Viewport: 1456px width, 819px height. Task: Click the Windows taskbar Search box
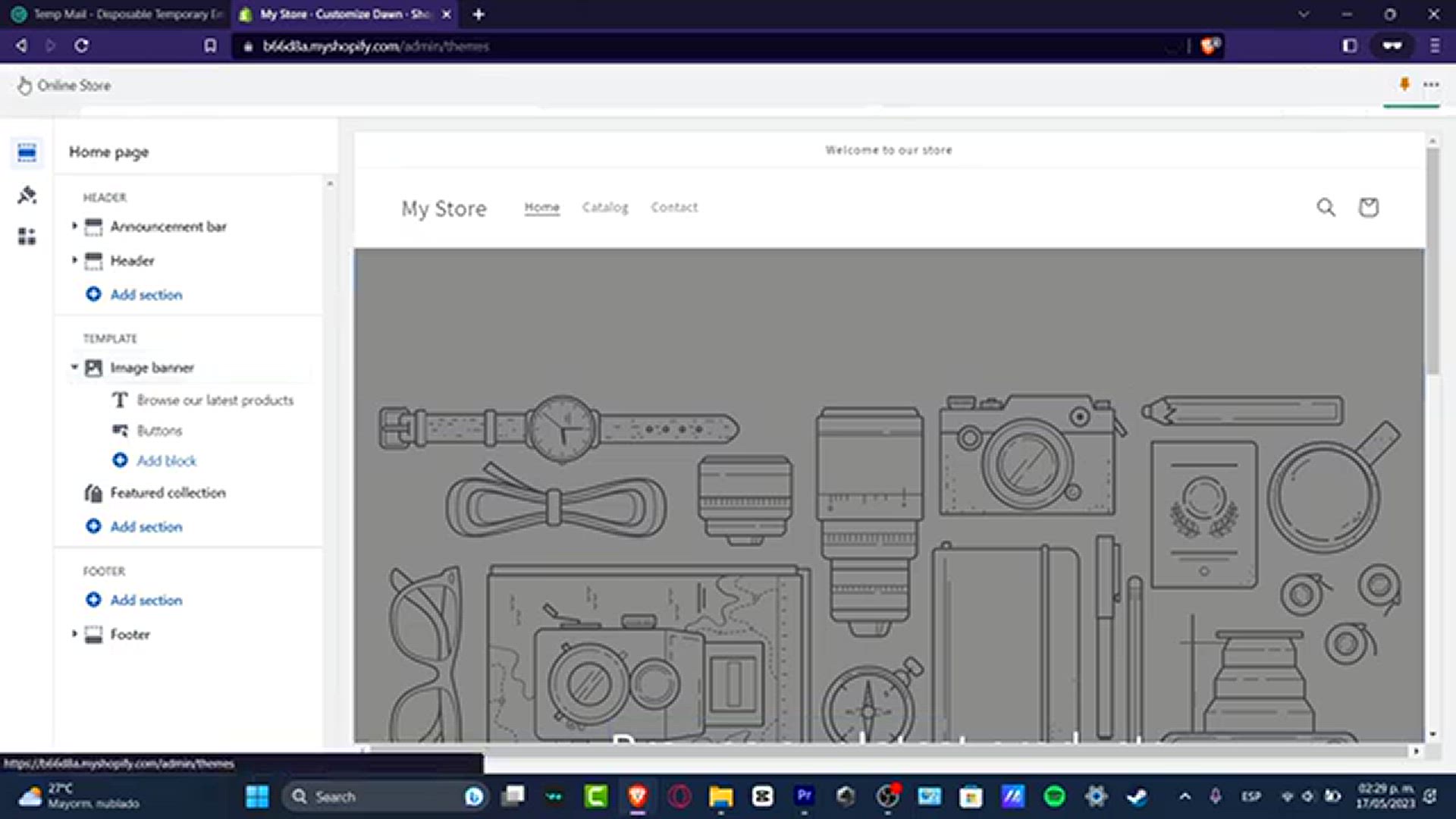[387, 796]
